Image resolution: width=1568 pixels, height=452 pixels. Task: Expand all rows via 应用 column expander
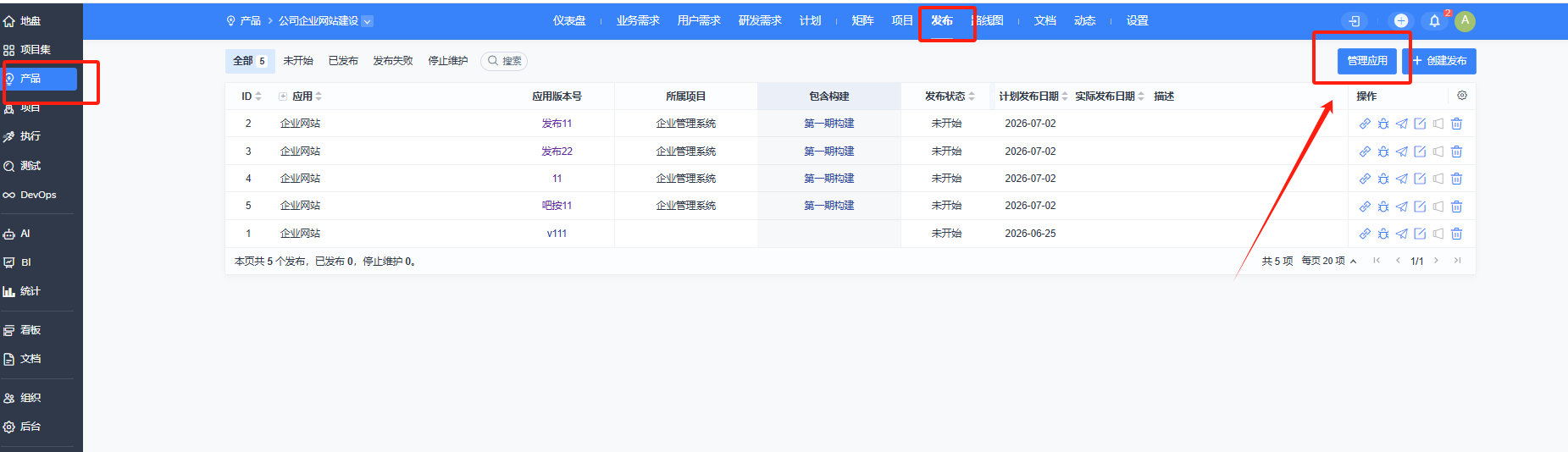283,96
